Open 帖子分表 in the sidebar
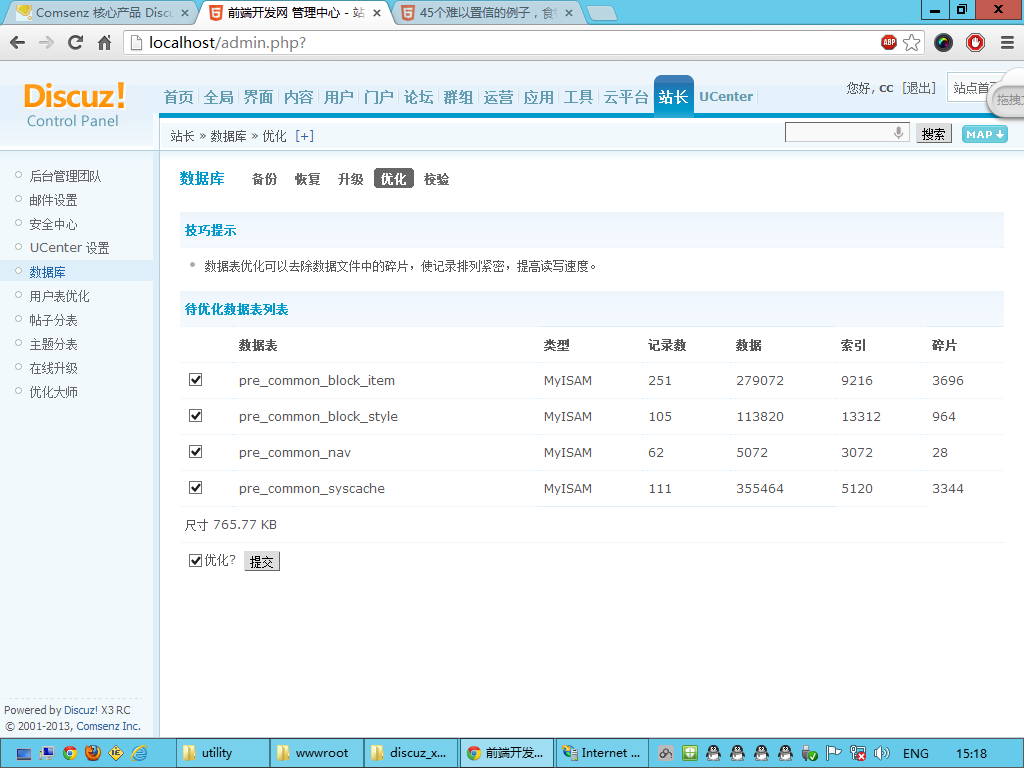 click(x=53, y=321)
